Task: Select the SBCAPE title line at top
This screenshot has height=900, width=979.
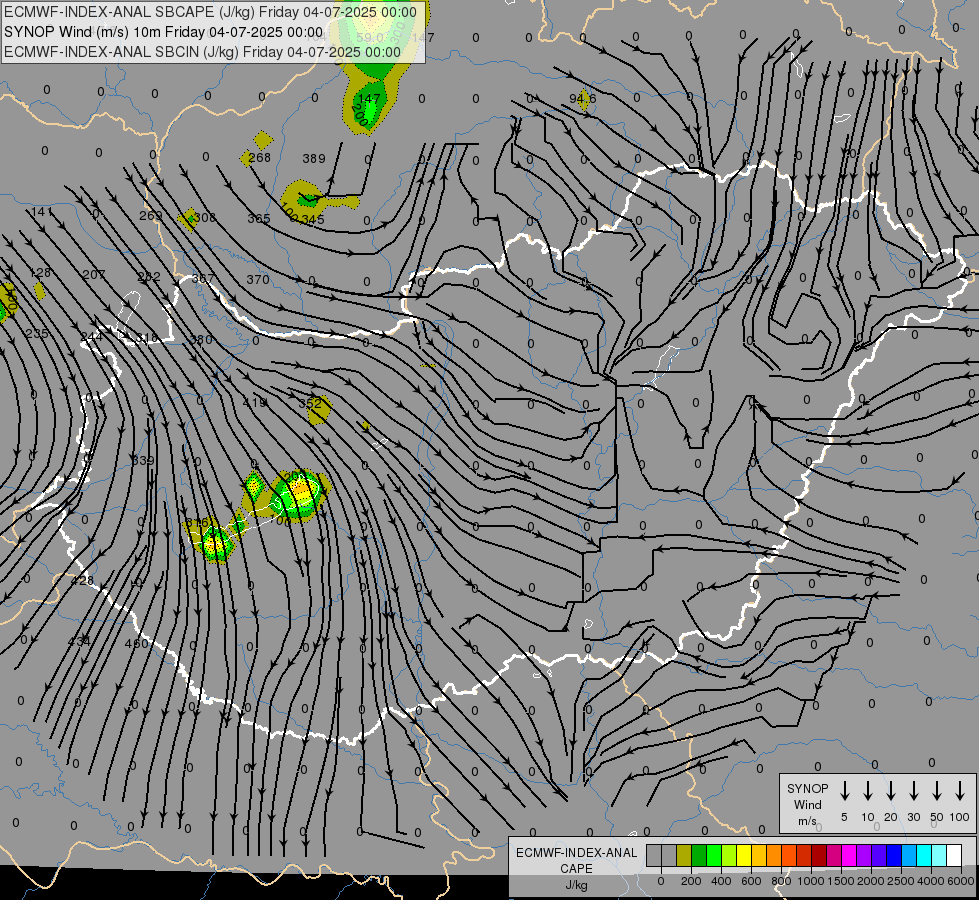Action: [210, 12]
